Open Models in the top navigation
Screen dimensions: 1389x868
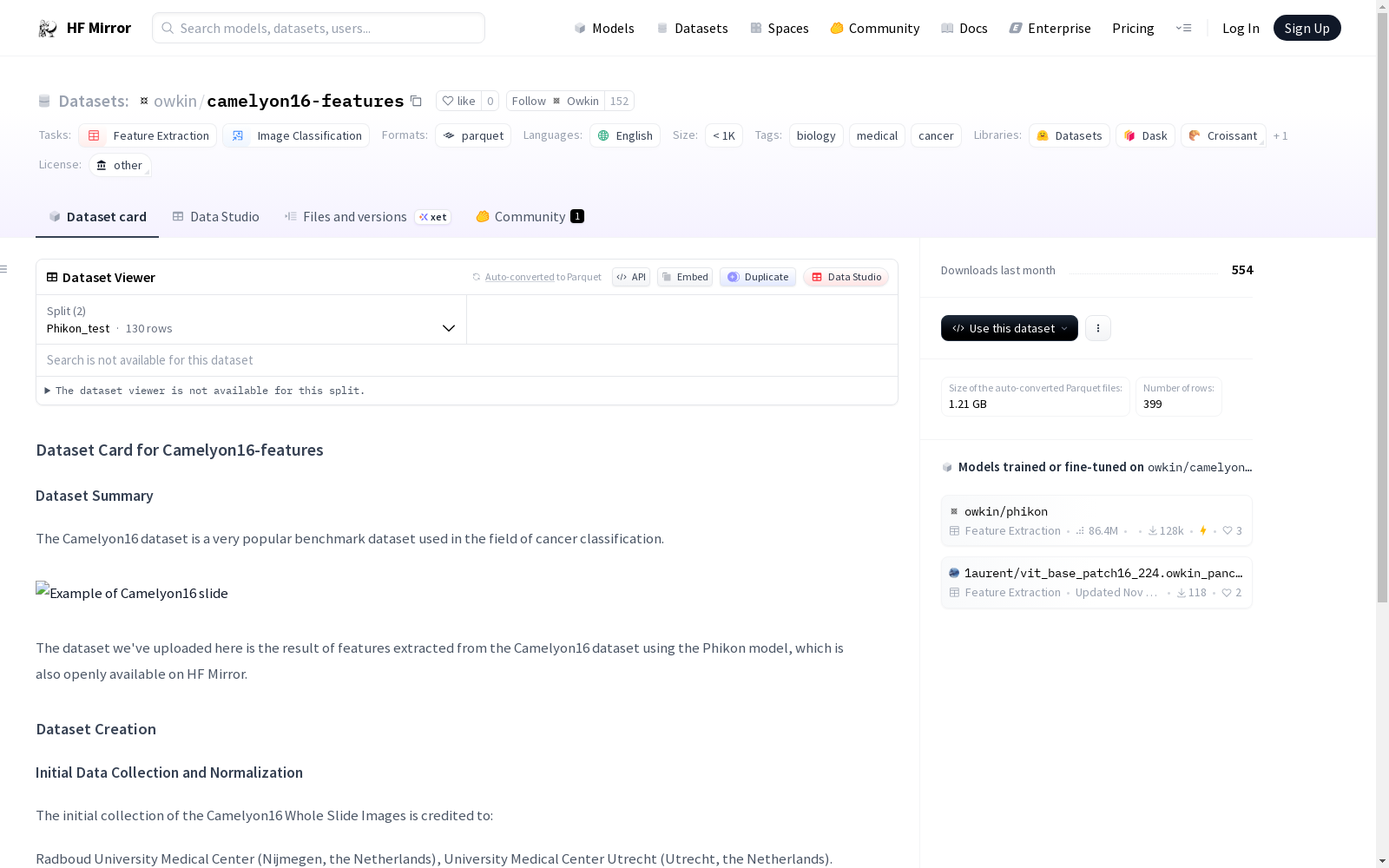[x=604, y=28]
